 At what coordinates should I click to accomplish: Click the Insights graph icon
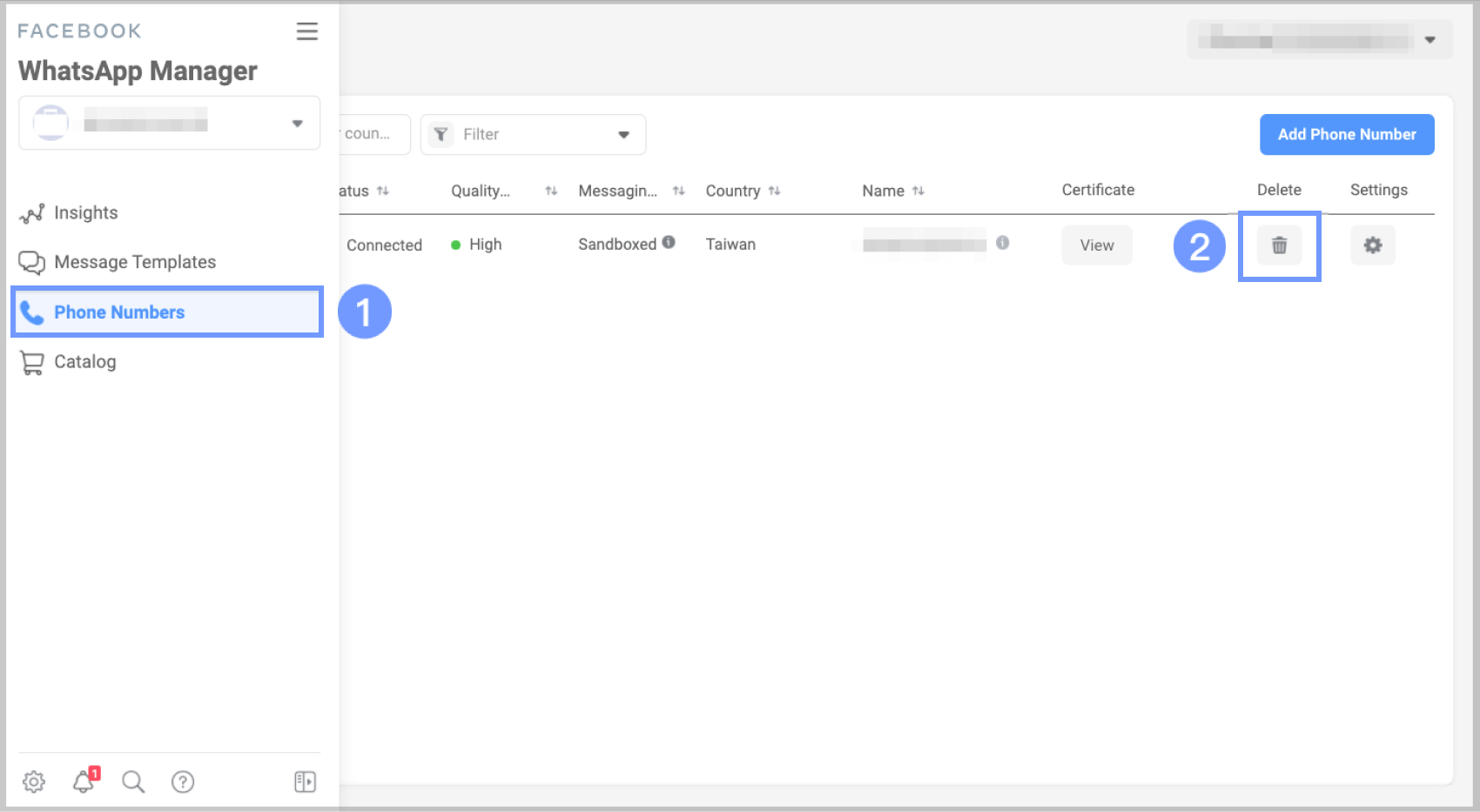pyautogui.click(x=32, y=213)
